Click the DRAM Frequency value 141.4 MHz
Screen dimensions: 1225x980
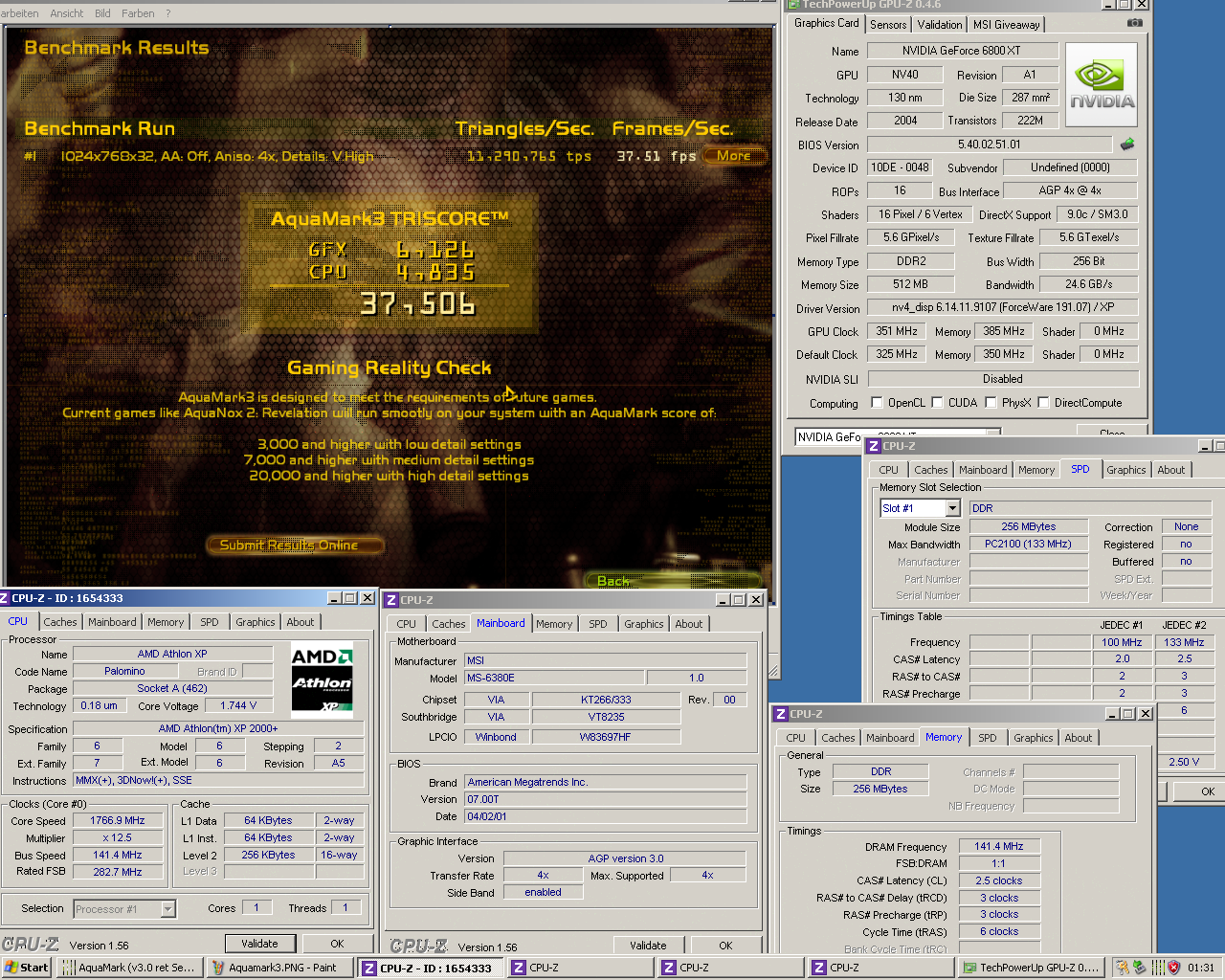point(999,847)
